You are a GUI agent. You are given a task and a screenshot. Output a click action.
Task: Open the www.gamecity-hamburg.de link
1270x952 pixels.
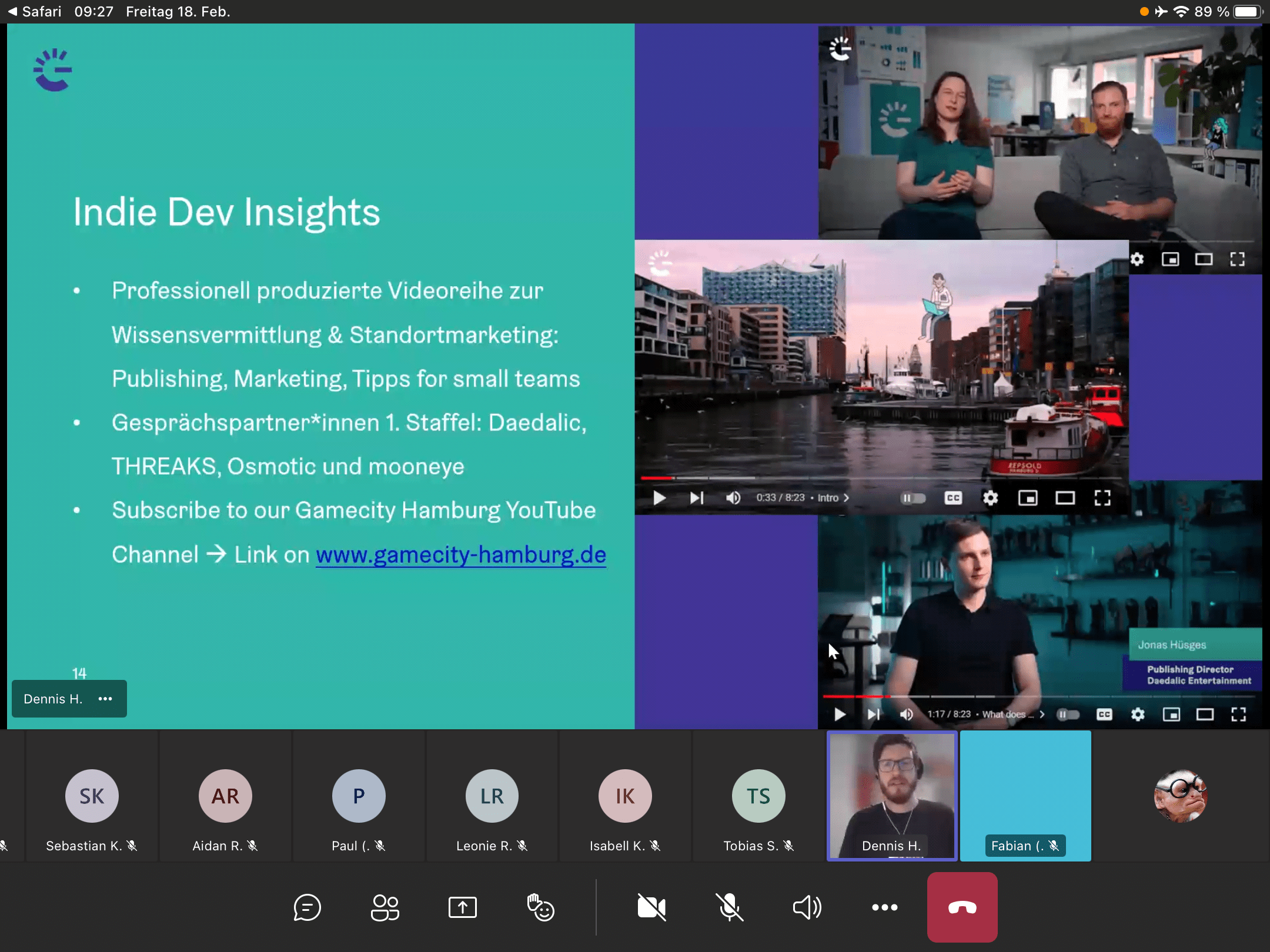click(x=461, y=554)
